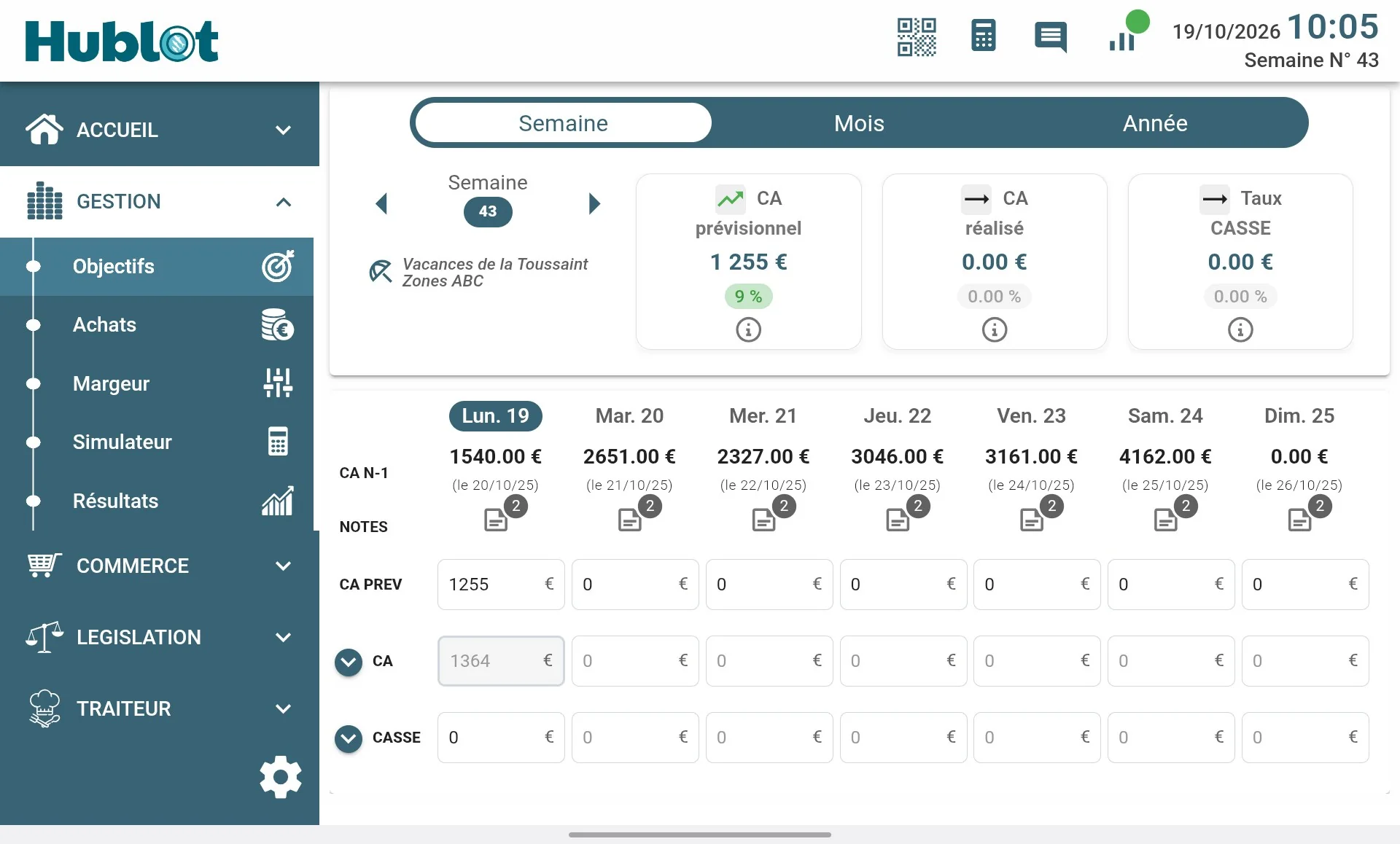Edit CA PREV field for Dim. 25
Image resolution: width=1400 pixels, height=844 pixels.
pos(1305,585)
